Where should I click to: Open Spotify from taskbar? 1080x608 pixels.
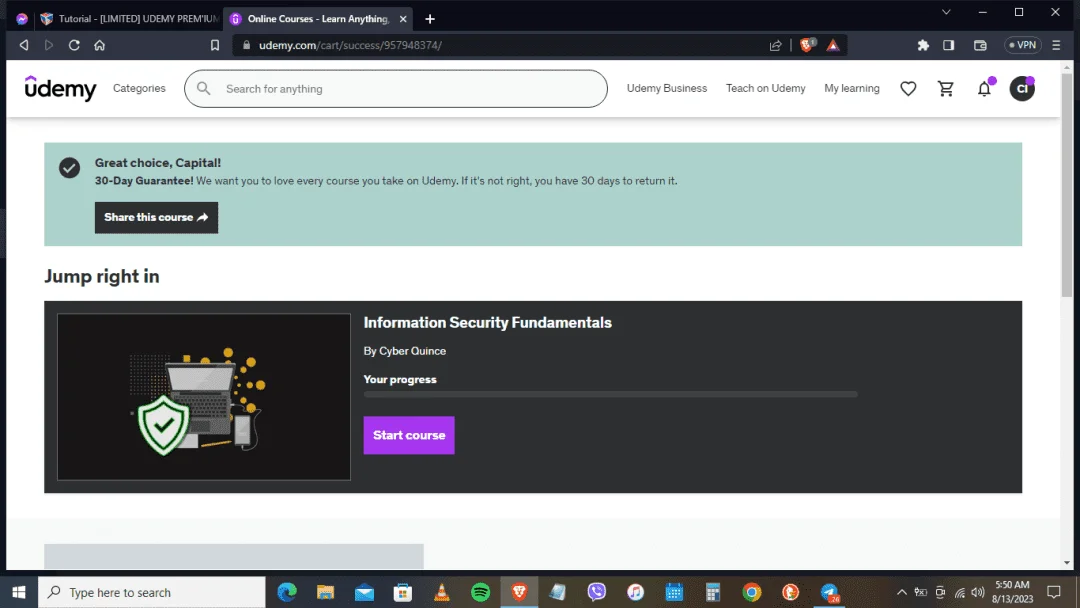click(x=481, y=592)
